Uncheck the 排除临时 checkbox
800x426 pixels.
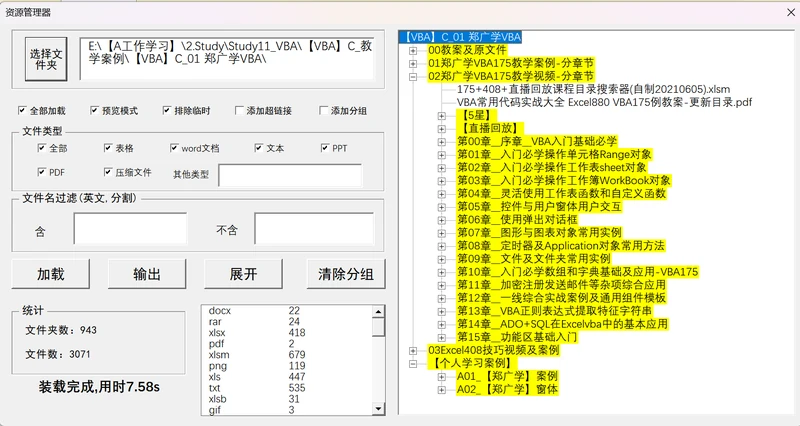click(166, 110)
